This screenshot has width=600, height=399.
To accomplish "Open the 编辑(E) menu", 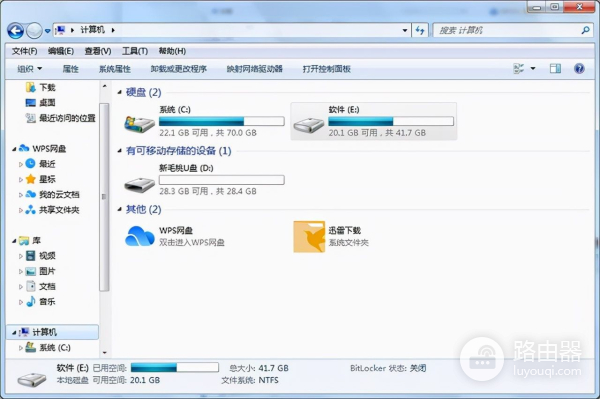I will coord(61,51).
